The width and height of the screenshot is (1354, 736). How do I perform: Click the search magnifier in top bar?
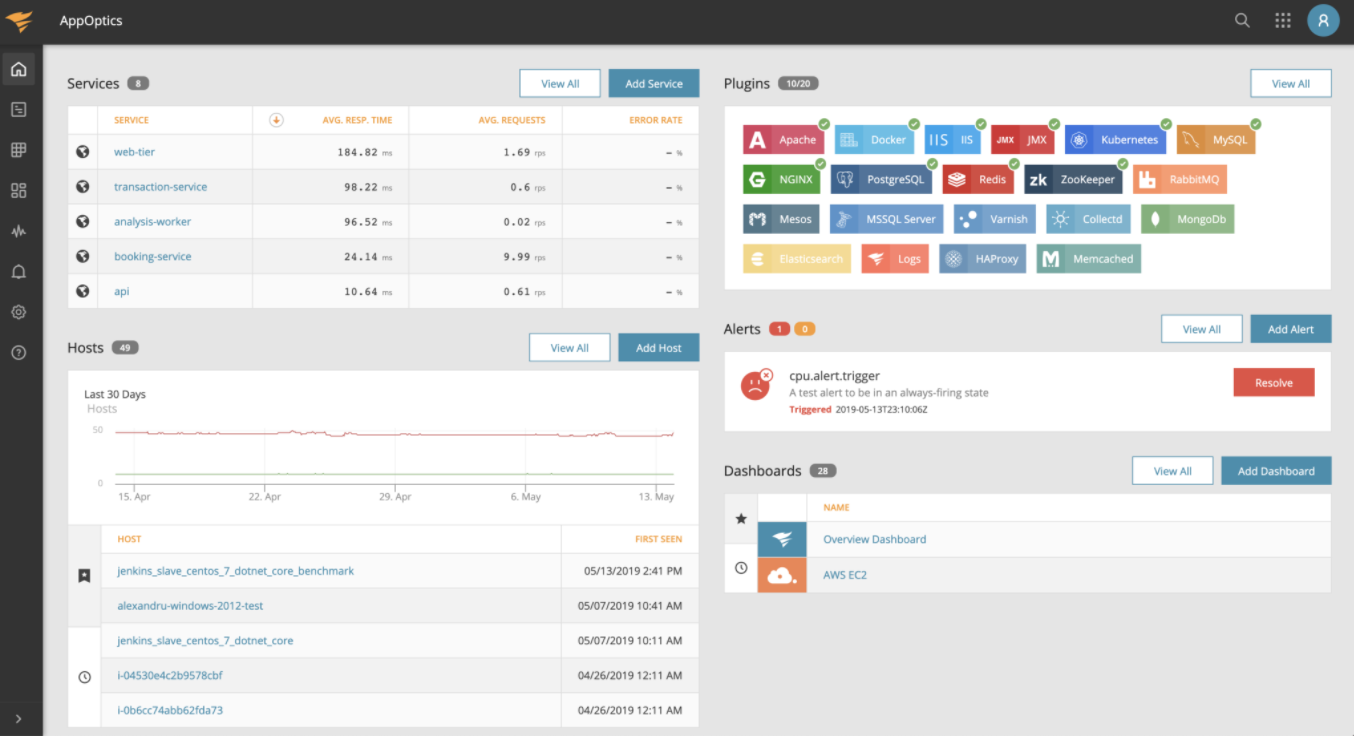pos(1242,20)
